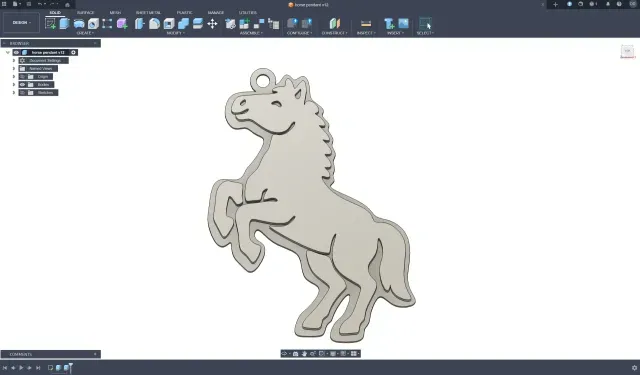Open the Design workspace dropdown

(21, 22)
